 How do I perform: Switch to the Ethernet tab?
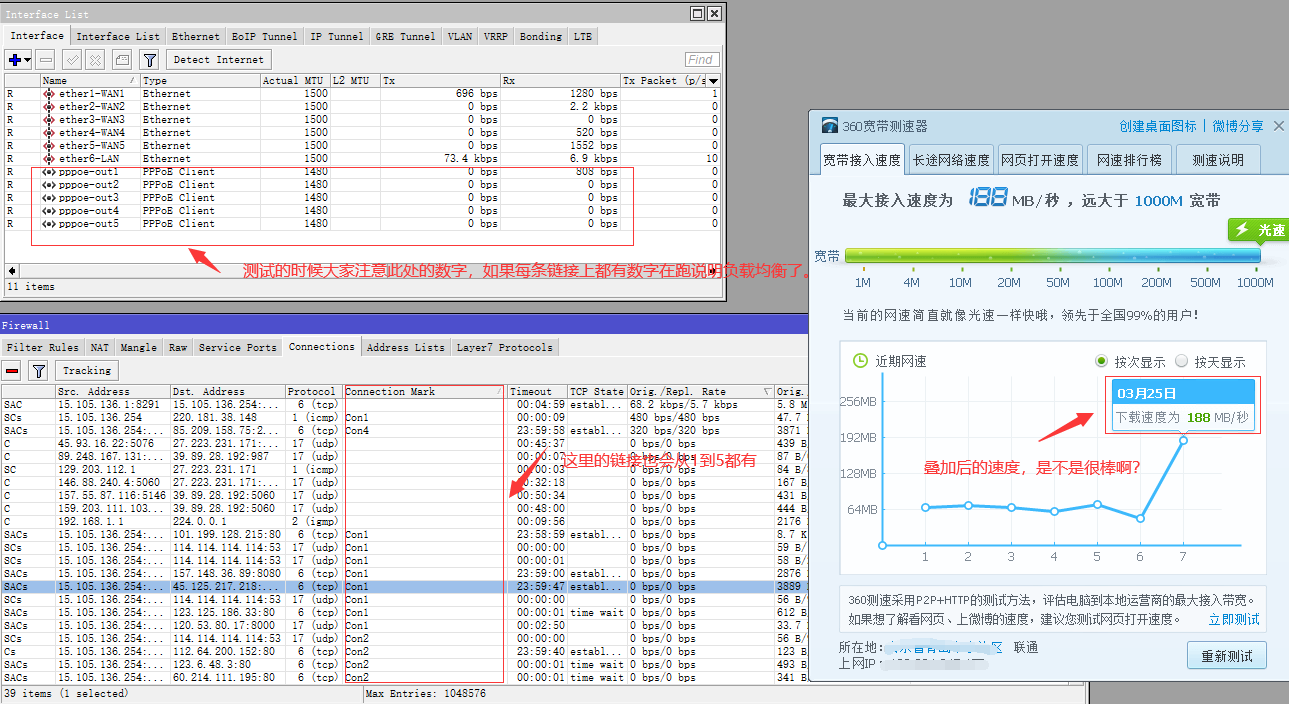pyautogui.click(x=195, y=35)
